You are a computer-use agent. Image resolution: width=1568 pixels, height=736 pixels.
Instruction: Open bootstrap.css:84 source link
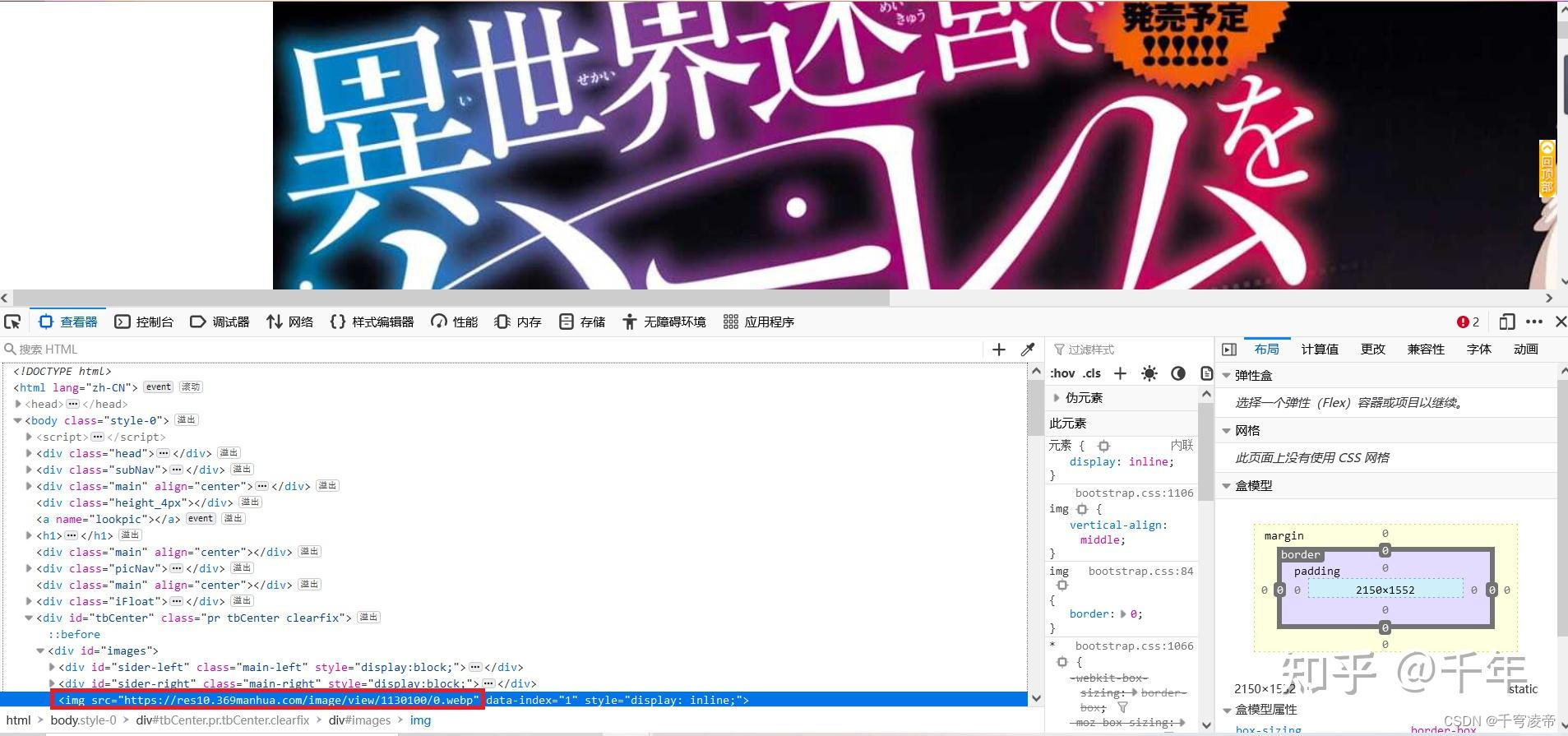tap(1140, 571)
